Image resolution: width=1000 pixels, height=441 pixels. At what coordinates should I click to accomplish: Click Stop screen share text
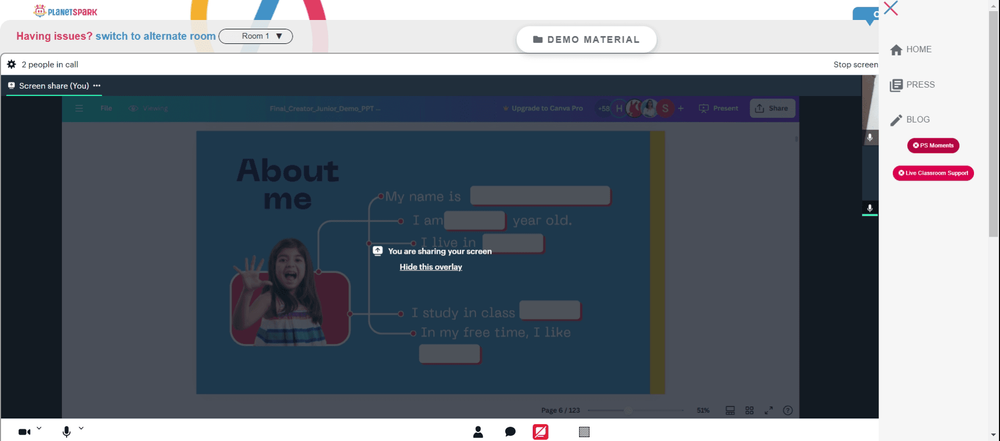click(x=855, y=64)
